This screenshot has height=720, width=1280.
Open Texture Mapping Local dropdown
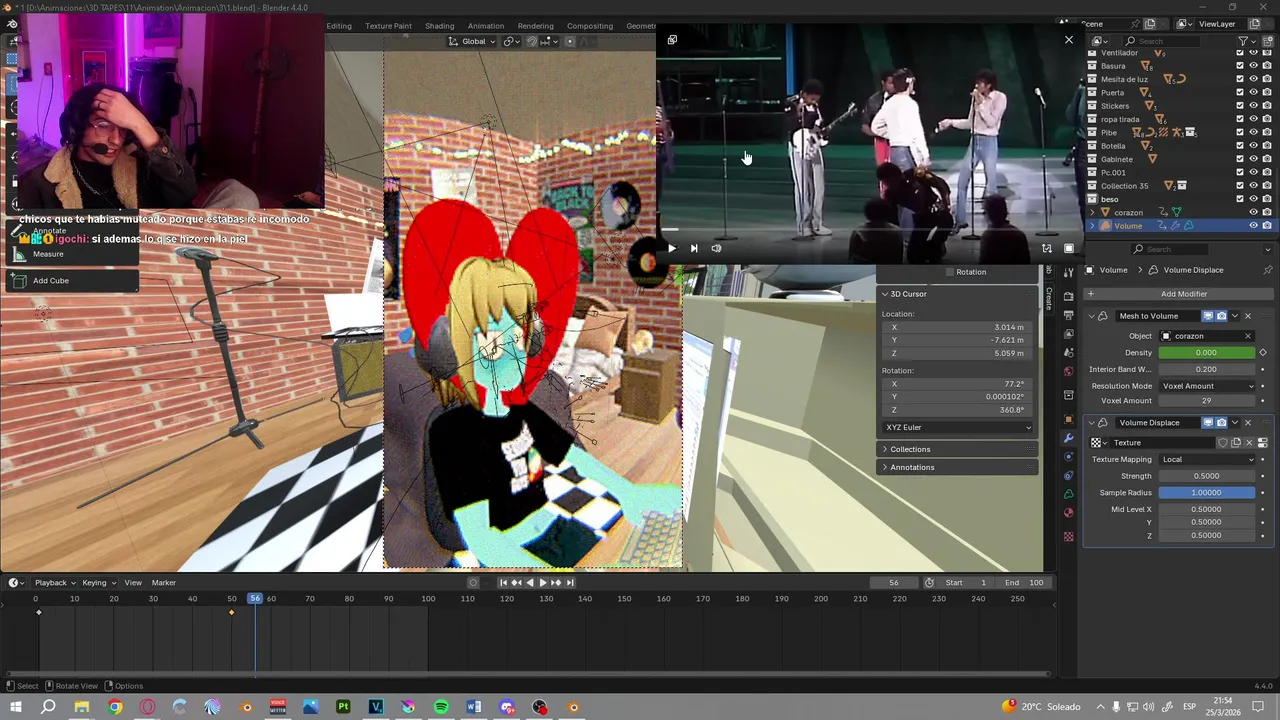click(1207, 460)
